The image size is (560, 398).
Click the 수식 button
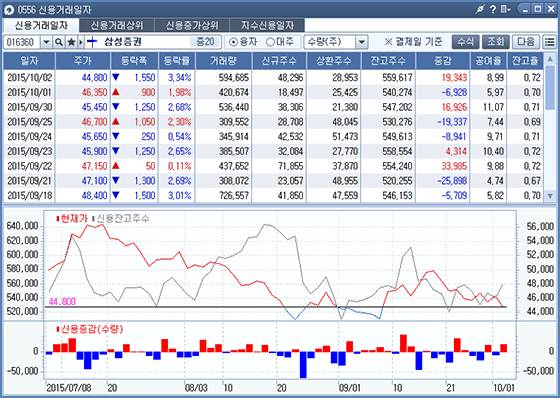click(x=465, y=42)
